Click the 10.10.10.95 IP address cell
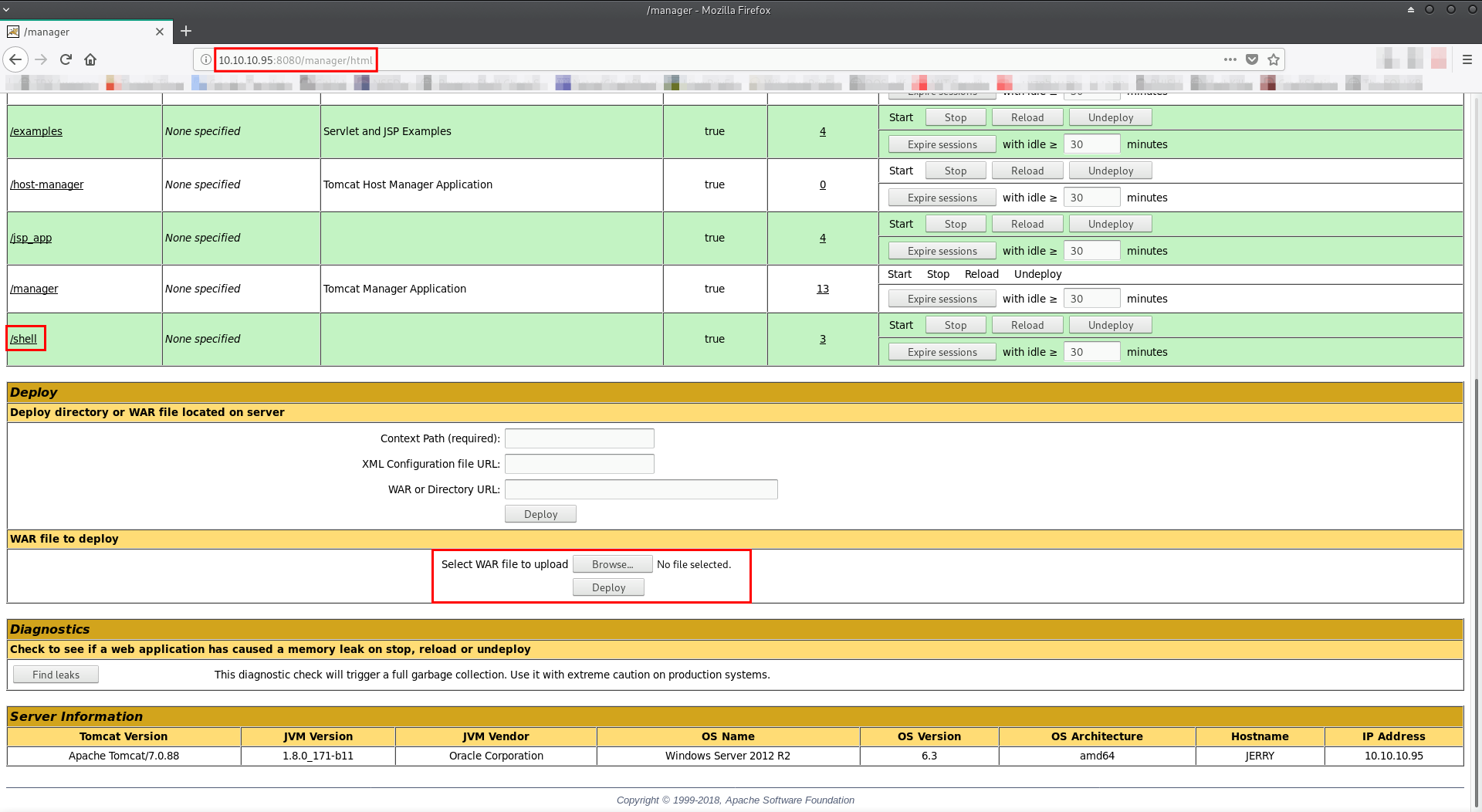This screenshot has width=1482, height=812. point(1394,756)
